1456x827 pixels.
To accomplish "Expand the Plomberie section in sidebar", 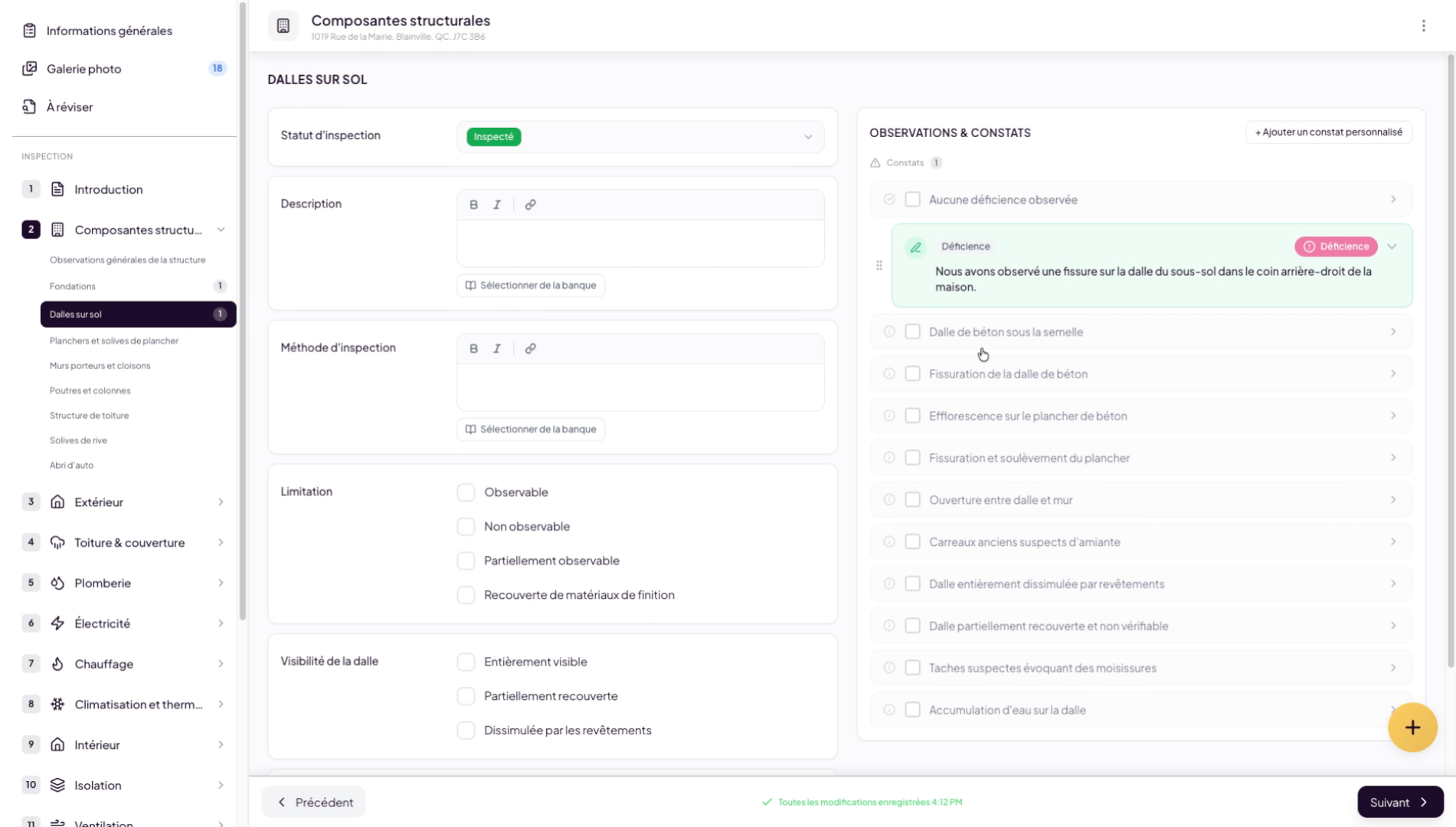I will pos(221,583).
